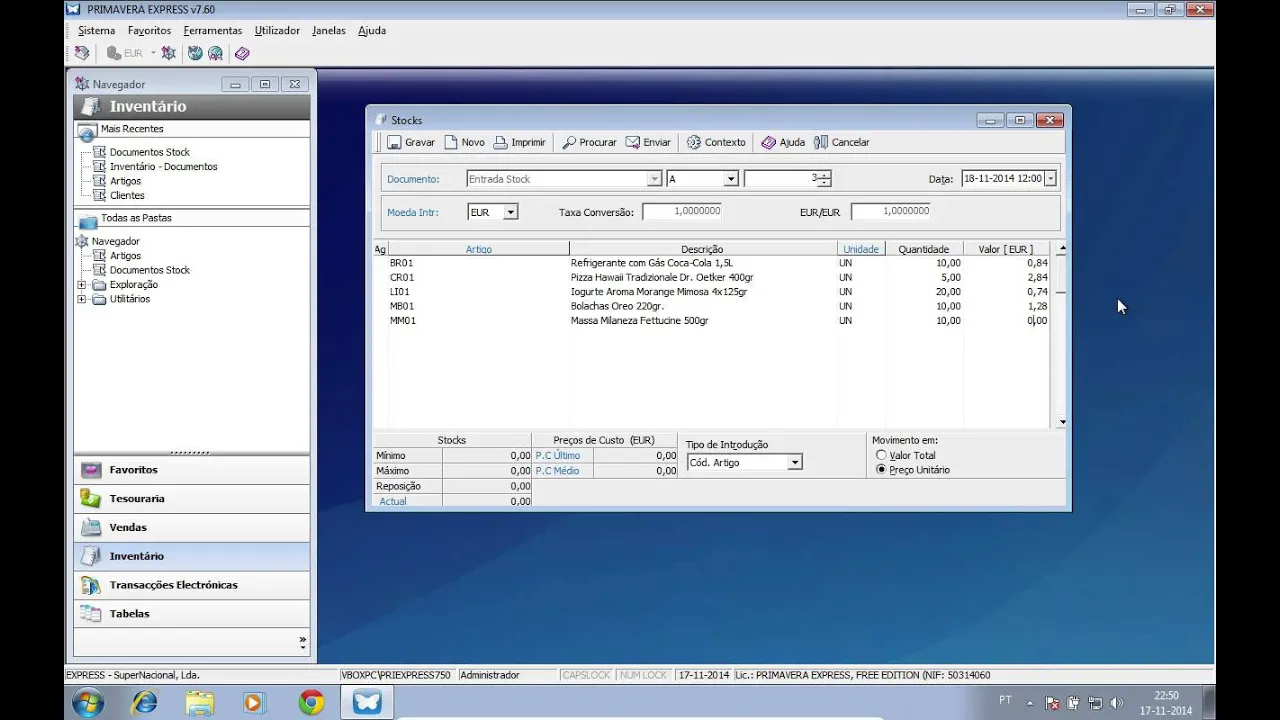Open Tabelas module in sidebar

(x=192, y=614)
